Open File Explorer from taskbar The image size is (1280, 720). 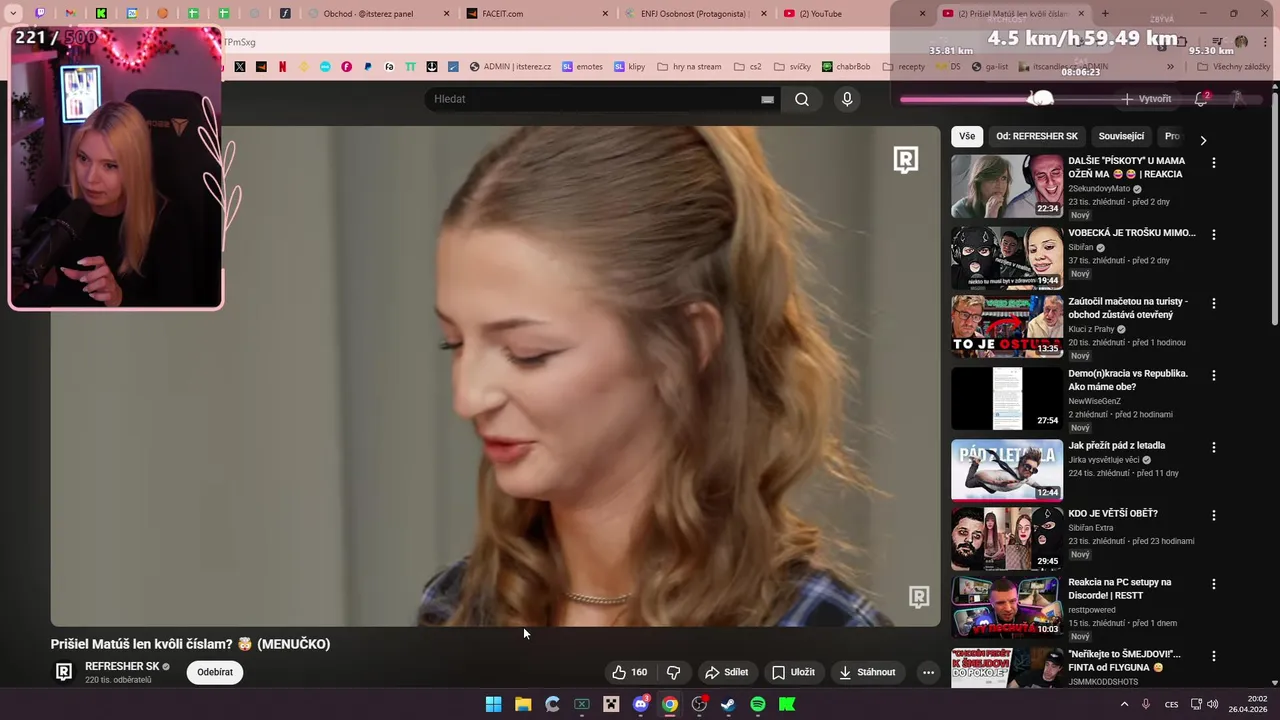pyautogui.click(x=523, y=704)
